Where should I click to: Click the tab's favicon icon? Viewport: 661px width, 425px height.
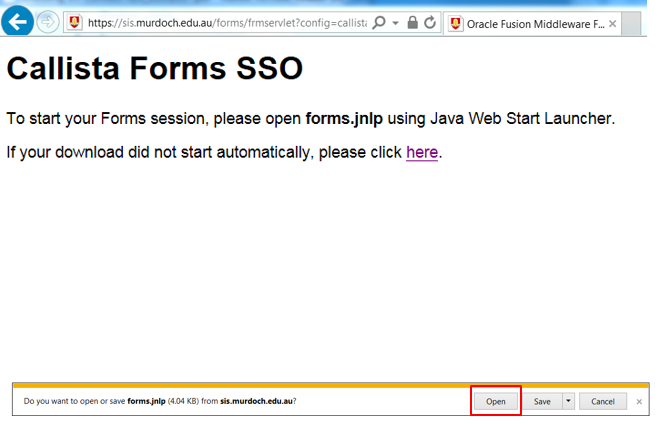pyautogui.click(x=453, y=23)
